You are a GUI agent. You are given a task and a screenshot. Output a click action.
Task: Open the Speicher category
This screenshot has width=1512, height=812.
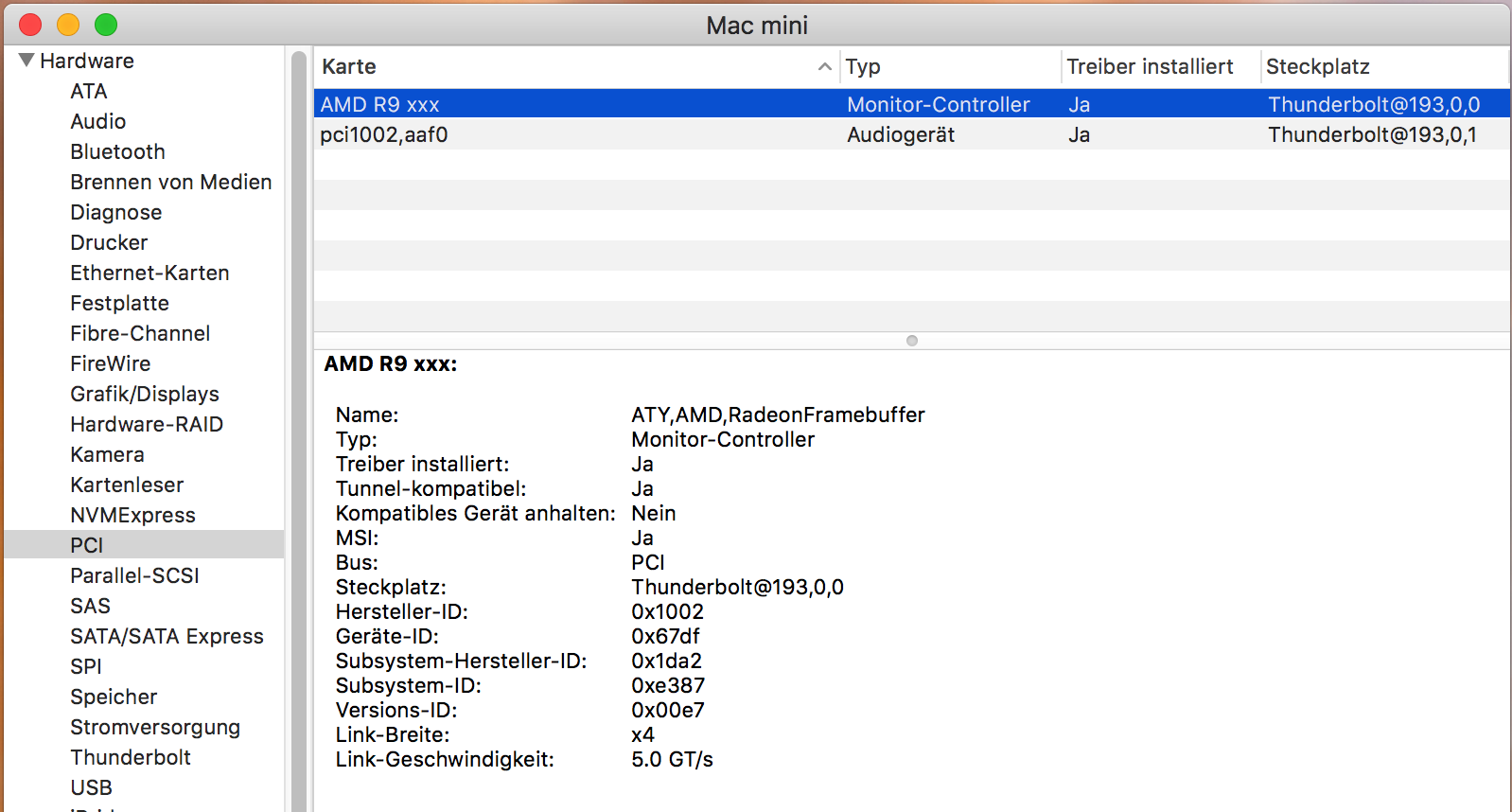coord(114,697)
